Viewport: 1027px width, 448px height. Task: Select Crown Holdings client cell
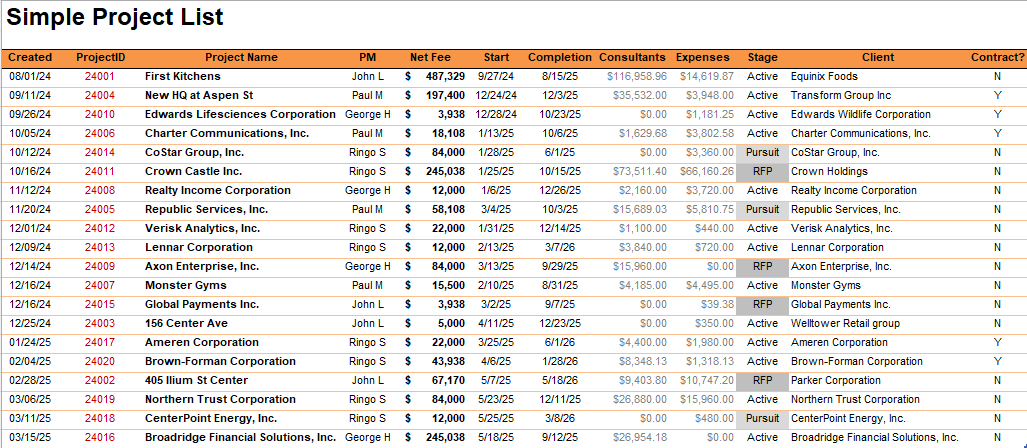click(829, 172)
